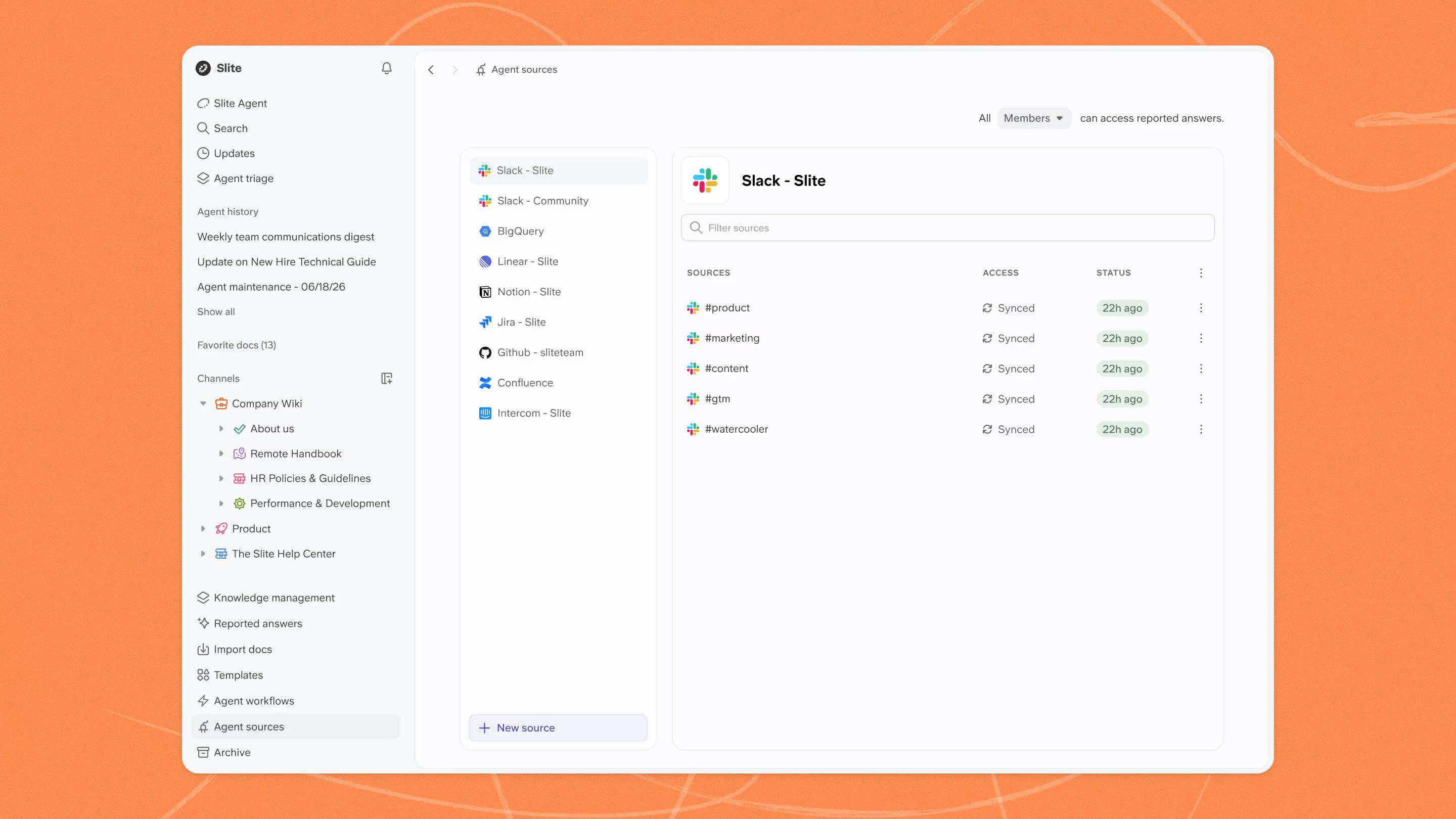
Task: Click Show all agent history
Action: [x=216, y=312]
